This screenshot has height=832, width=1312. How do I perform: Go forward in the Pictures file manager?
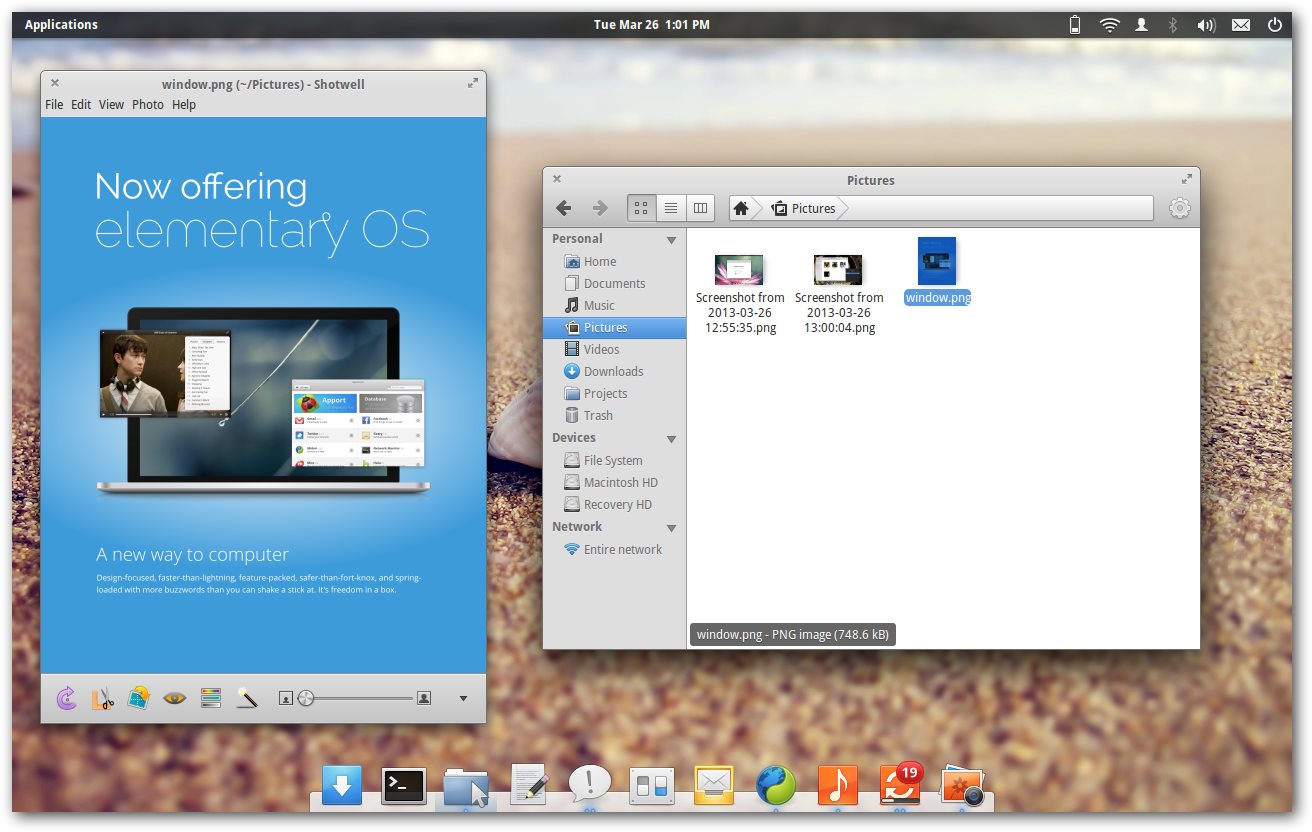tap(600, 208)
